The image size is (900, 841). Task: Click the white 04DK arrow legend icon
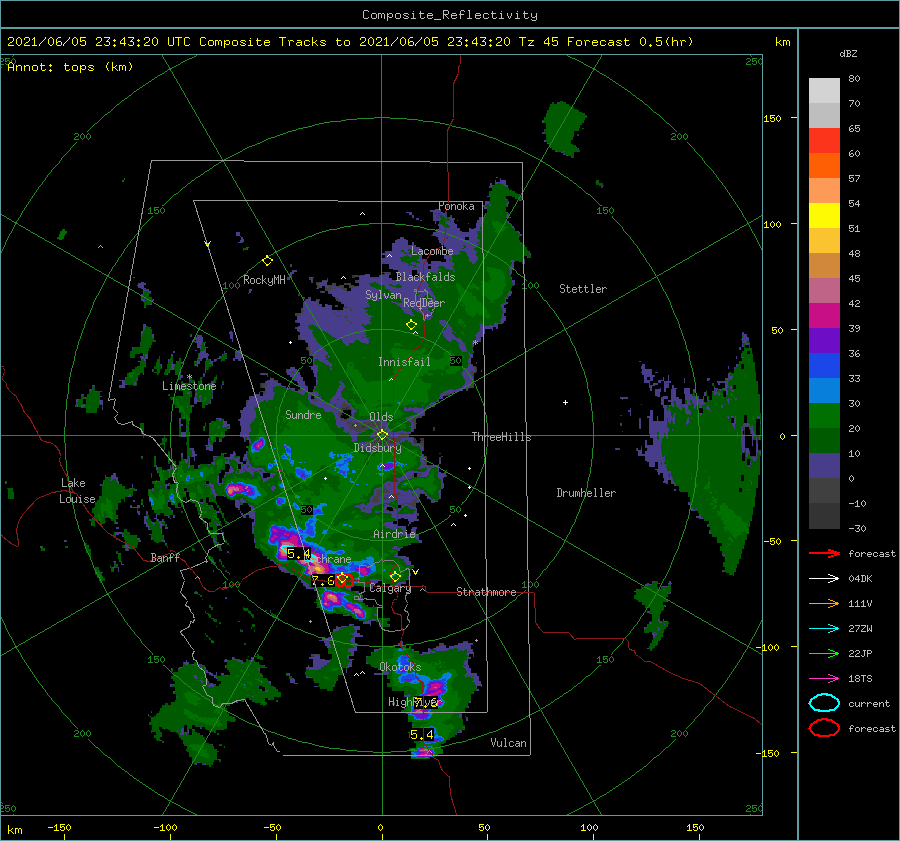(x=824, y=578)
